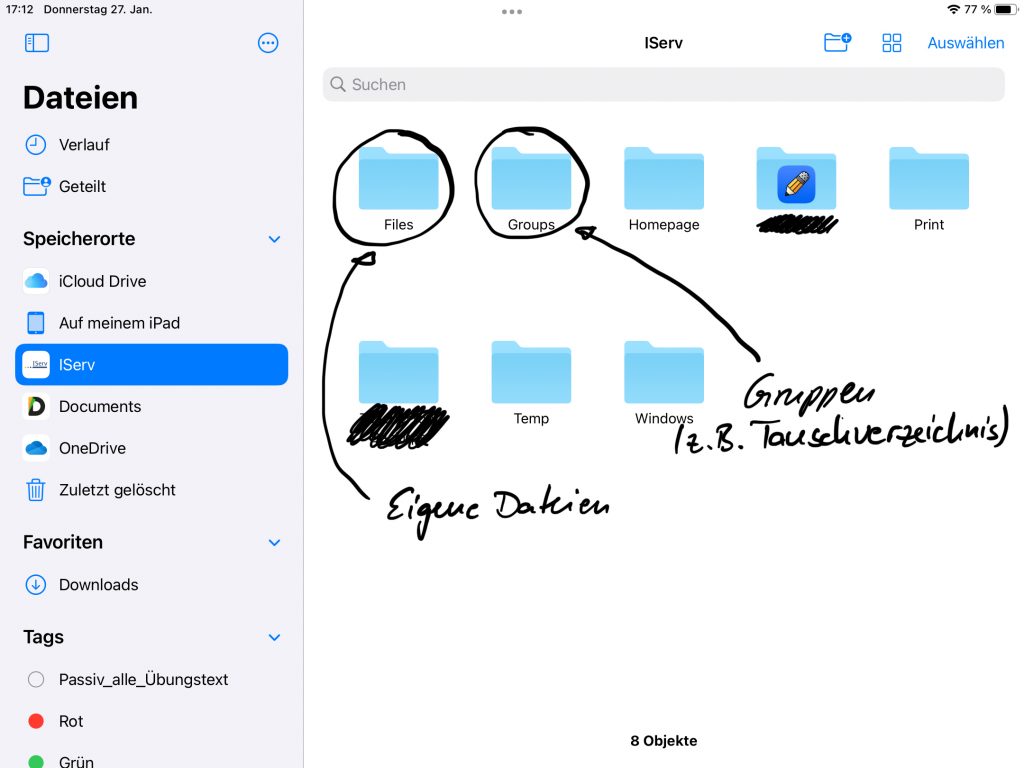Create a new folder with the toolbar icon
The height and width of the screenshot is (768, 1024).
[x=837, y=43]
